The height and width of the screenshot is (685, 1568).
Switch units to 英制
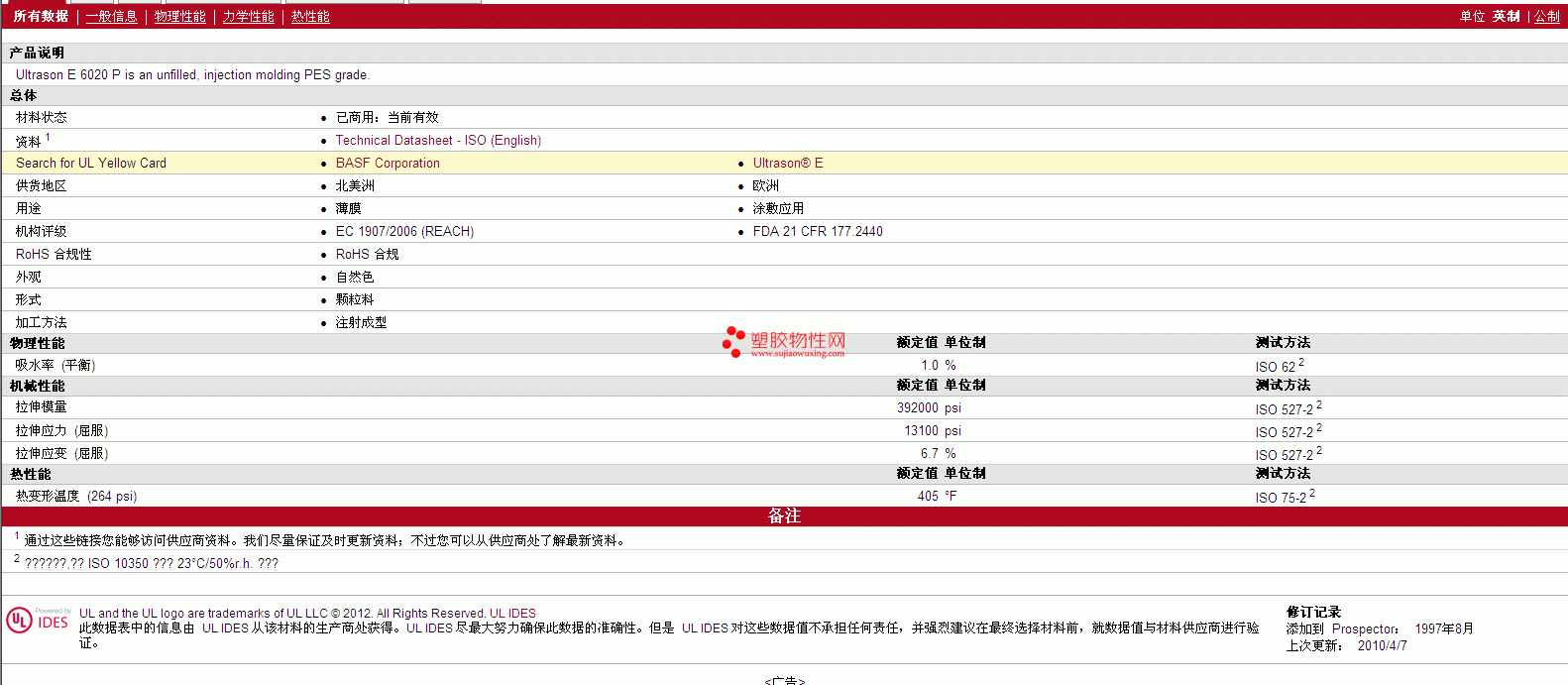[x=1507, y=17]
